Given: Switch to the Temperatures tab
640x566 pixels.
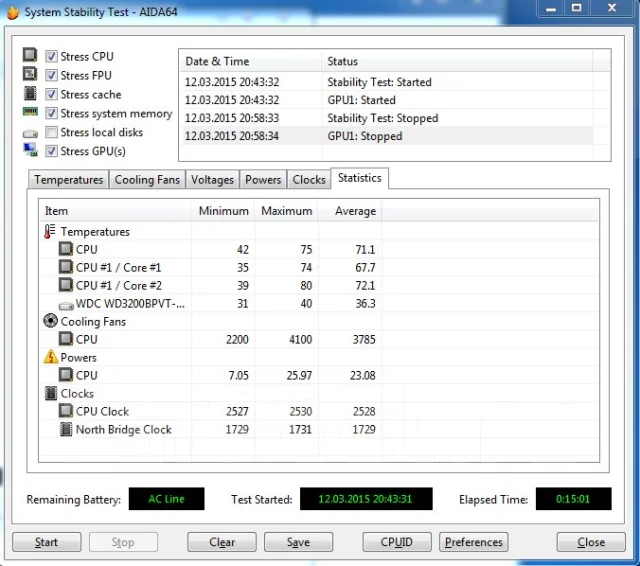Looking at the screenshot, I should pos(69,180).
